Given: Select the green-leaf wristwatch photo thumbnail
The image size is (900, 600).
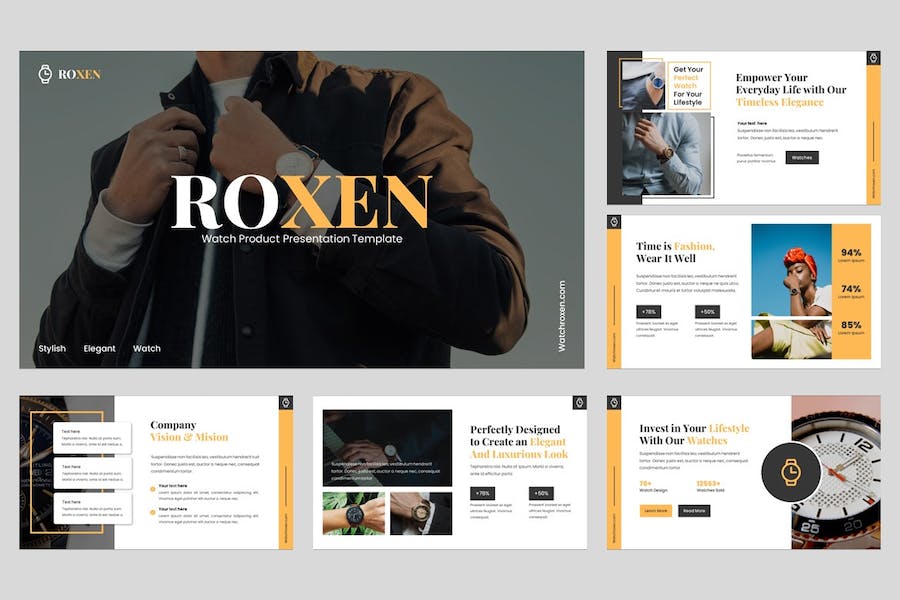Looking at the screenshot, I should point(352,514).
